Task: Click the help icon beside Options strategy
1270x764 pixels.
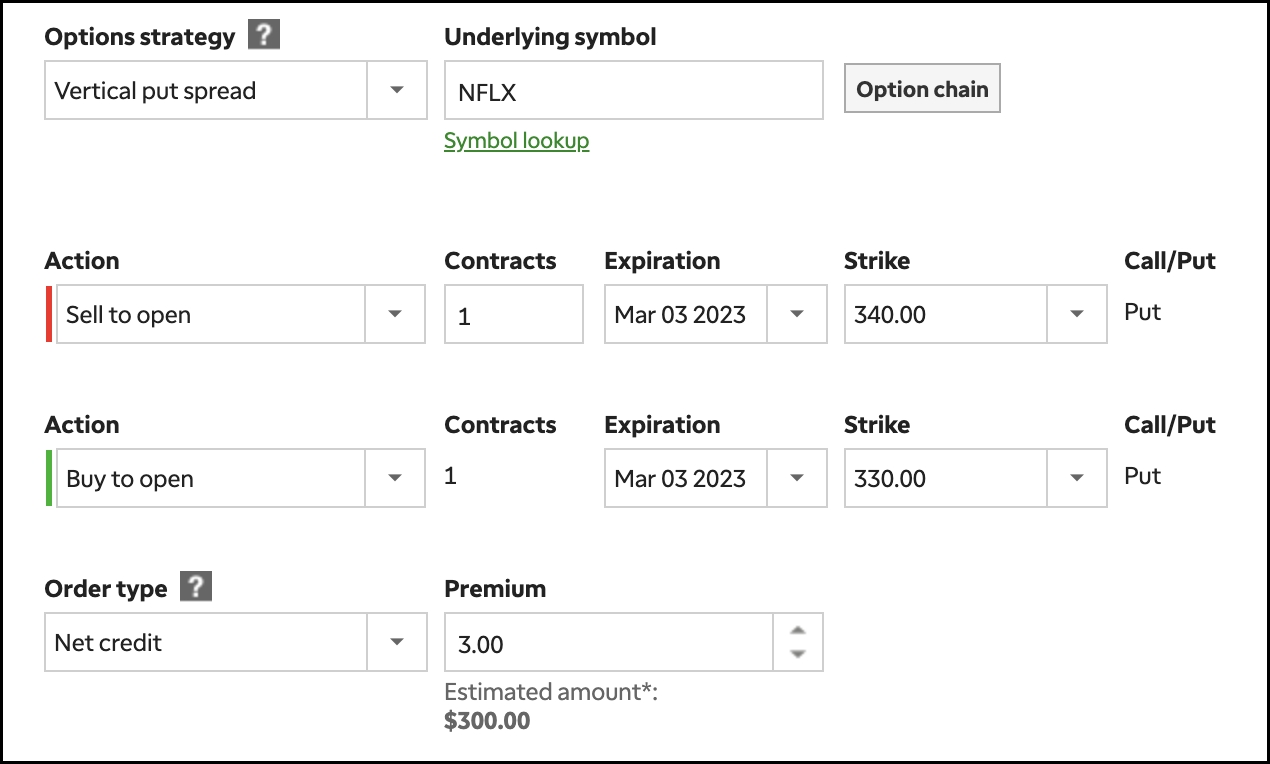Action: pyautogui.click(x=264, y=36)
